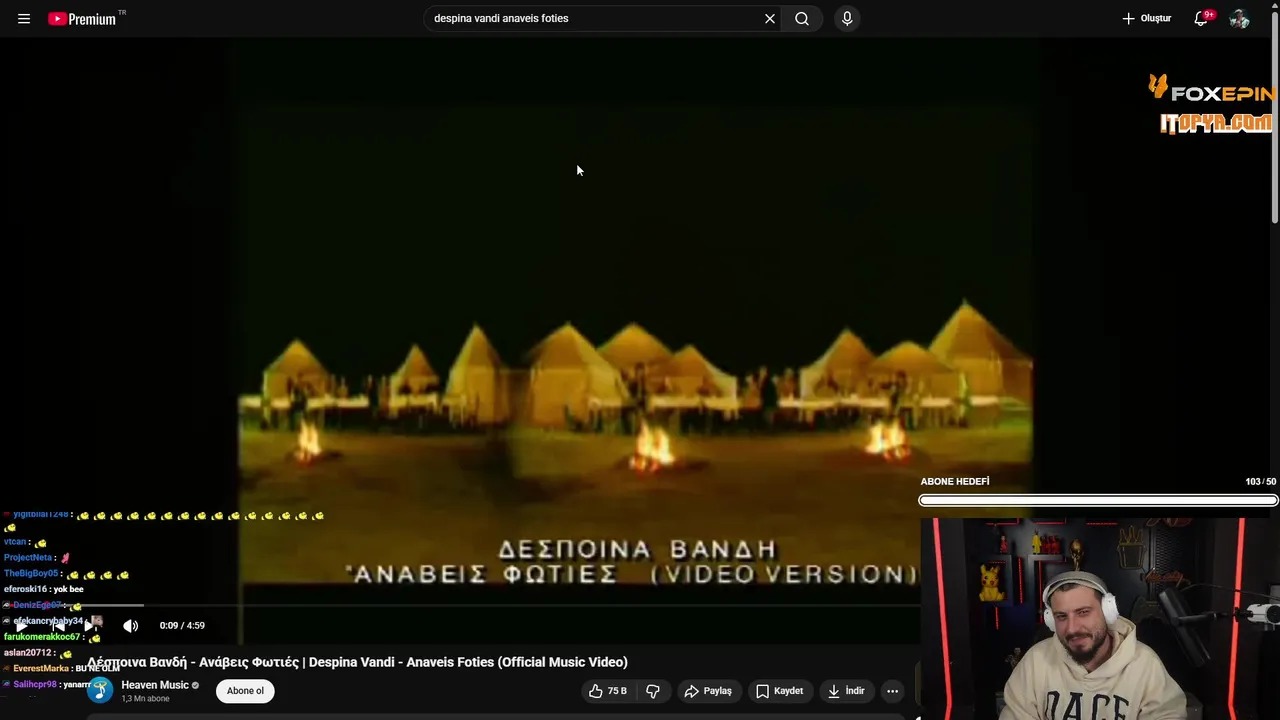Subscribe with the Abone ol button
The height and width of the screenshot is (720, 1280).
(245, 691)
